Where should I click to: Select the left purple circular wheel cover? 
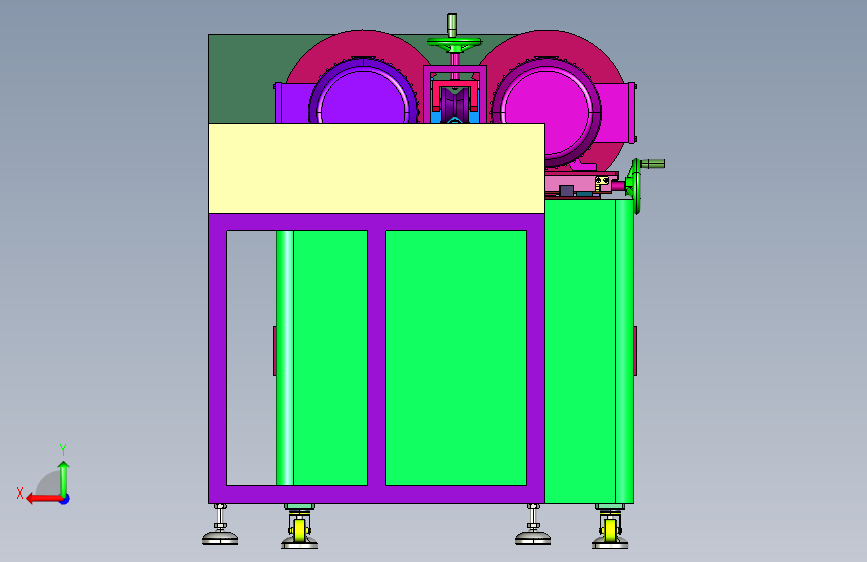pos(363,94)
